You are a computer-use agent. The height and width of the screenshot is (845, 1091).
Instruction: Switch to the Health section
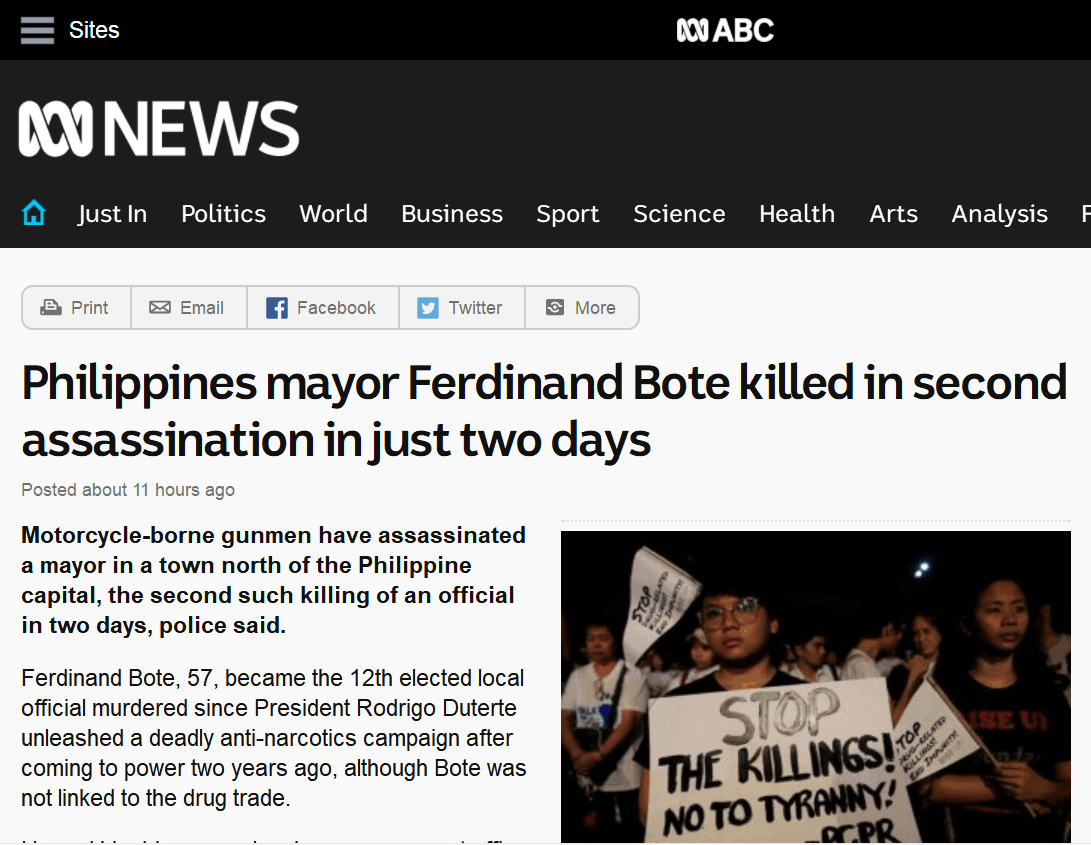tap(796, 214)
